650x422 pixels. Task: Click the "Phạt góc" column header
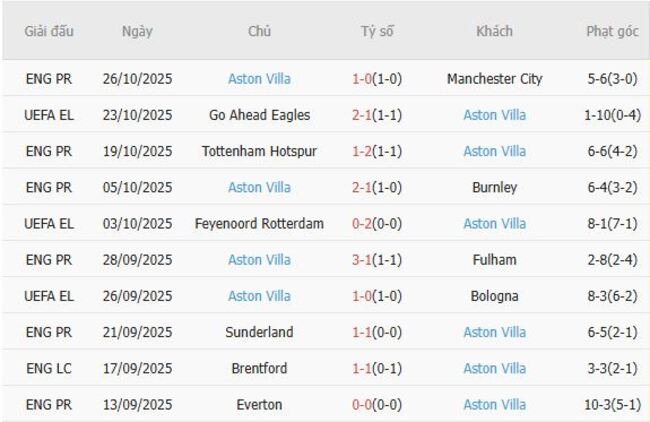pyautogui.click(x=612, y=31)
